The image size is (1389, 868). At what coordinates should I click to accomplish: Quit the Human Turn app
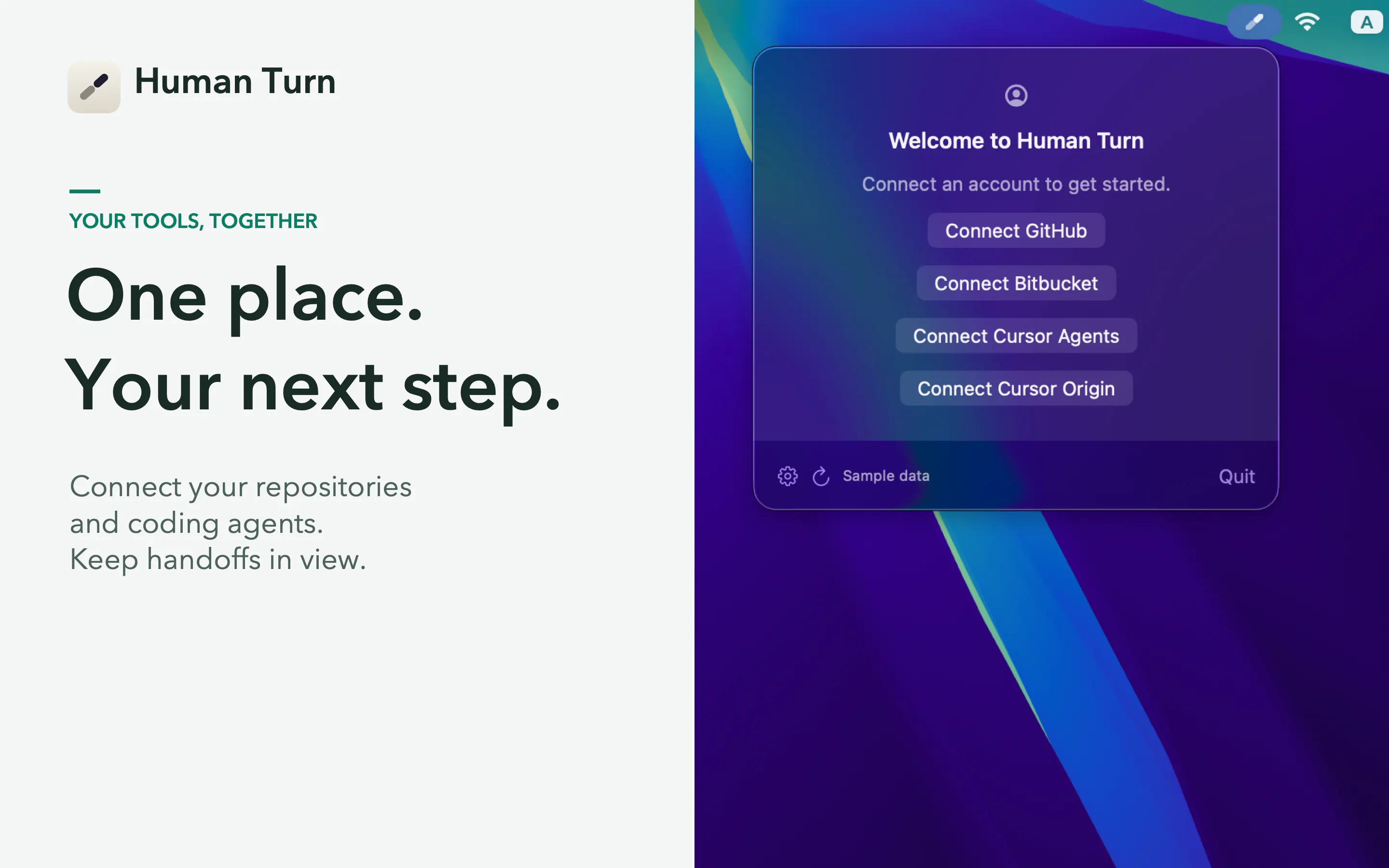pos(1236,476)
